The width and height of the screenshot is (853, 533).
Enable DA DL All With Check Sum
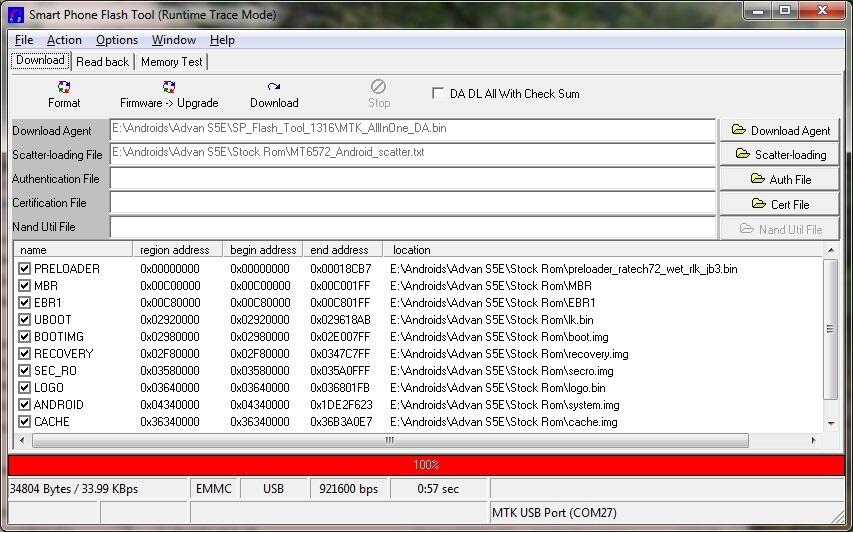(x=438, y=93)
